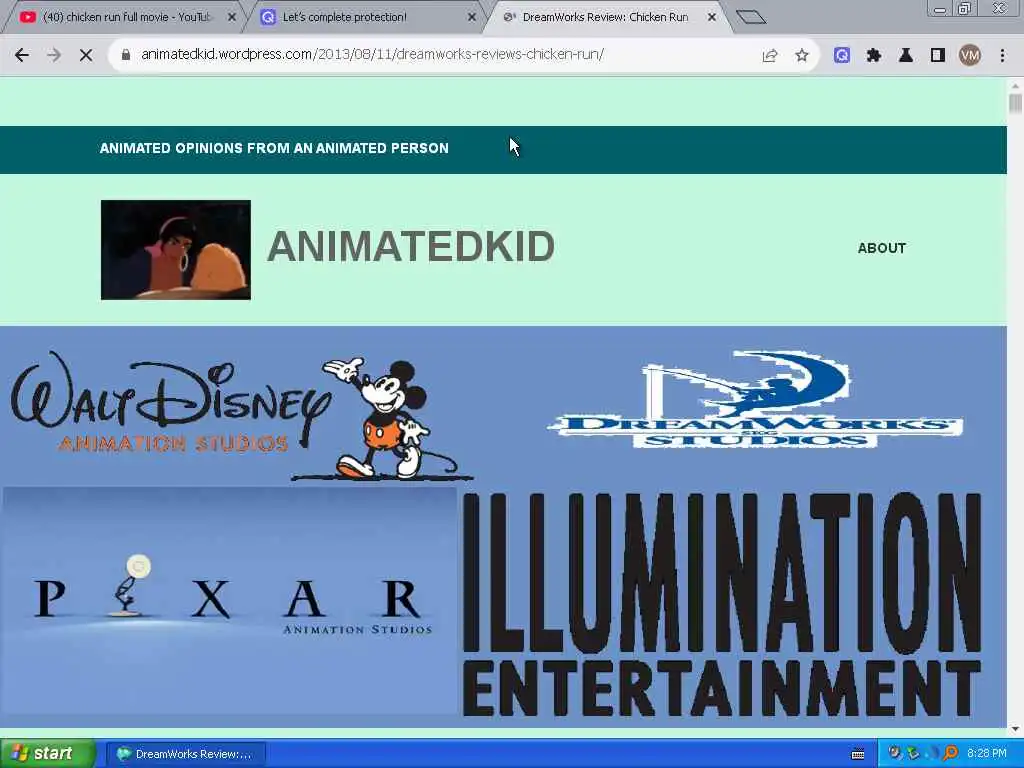Open the puzzle-piece Extensions menu
This screenshot has height=768, width=1024.
(874, 56)
